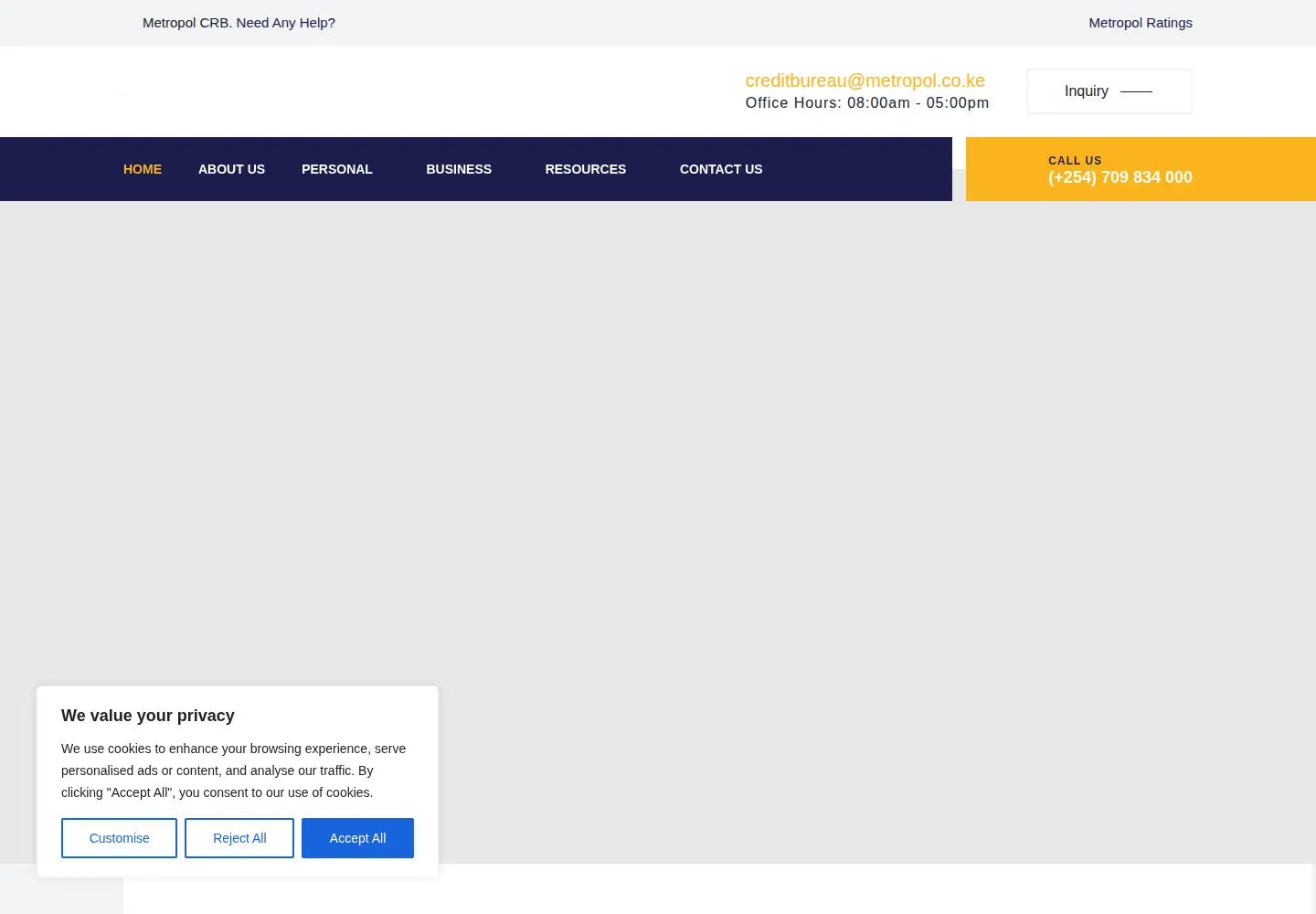Click the 'Office Hours: 08:00am - 05:00pm' text
Viewport: 1316px width, 914px height.
click(867, 103)
